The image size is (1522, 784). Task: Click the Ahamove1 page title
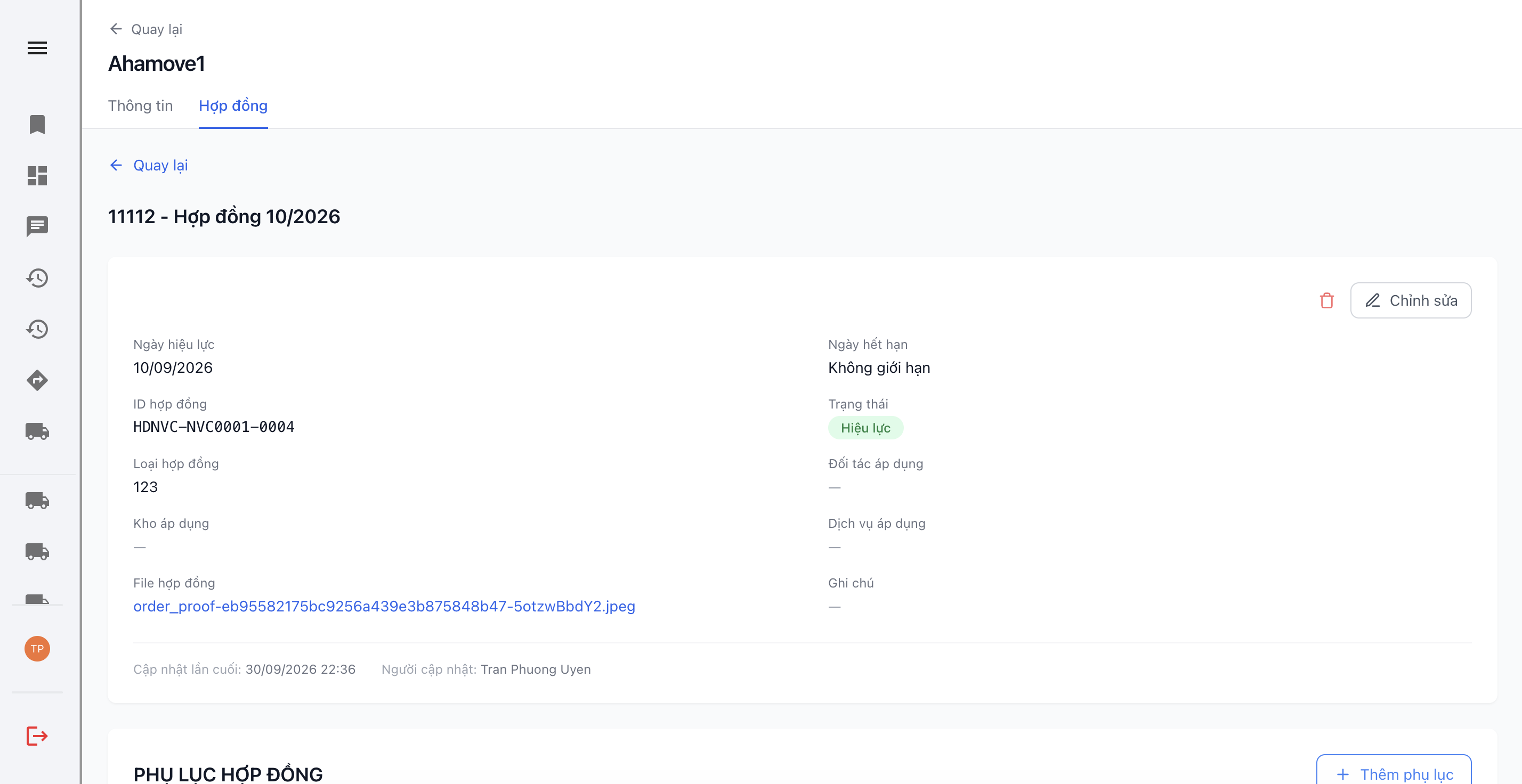pos(156,63)
